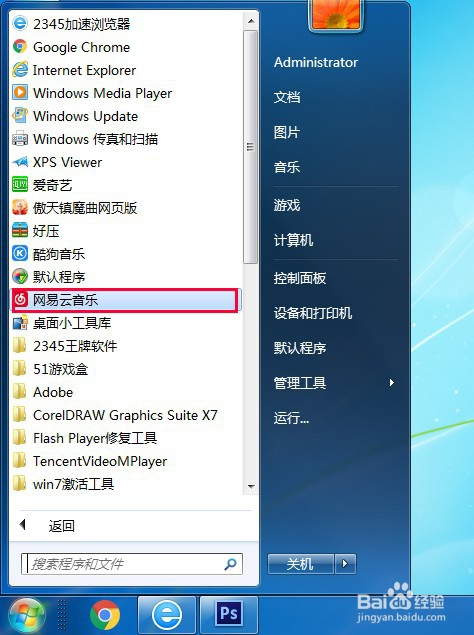Launch the 爱奇艺 green icon

tap(20, 185)
